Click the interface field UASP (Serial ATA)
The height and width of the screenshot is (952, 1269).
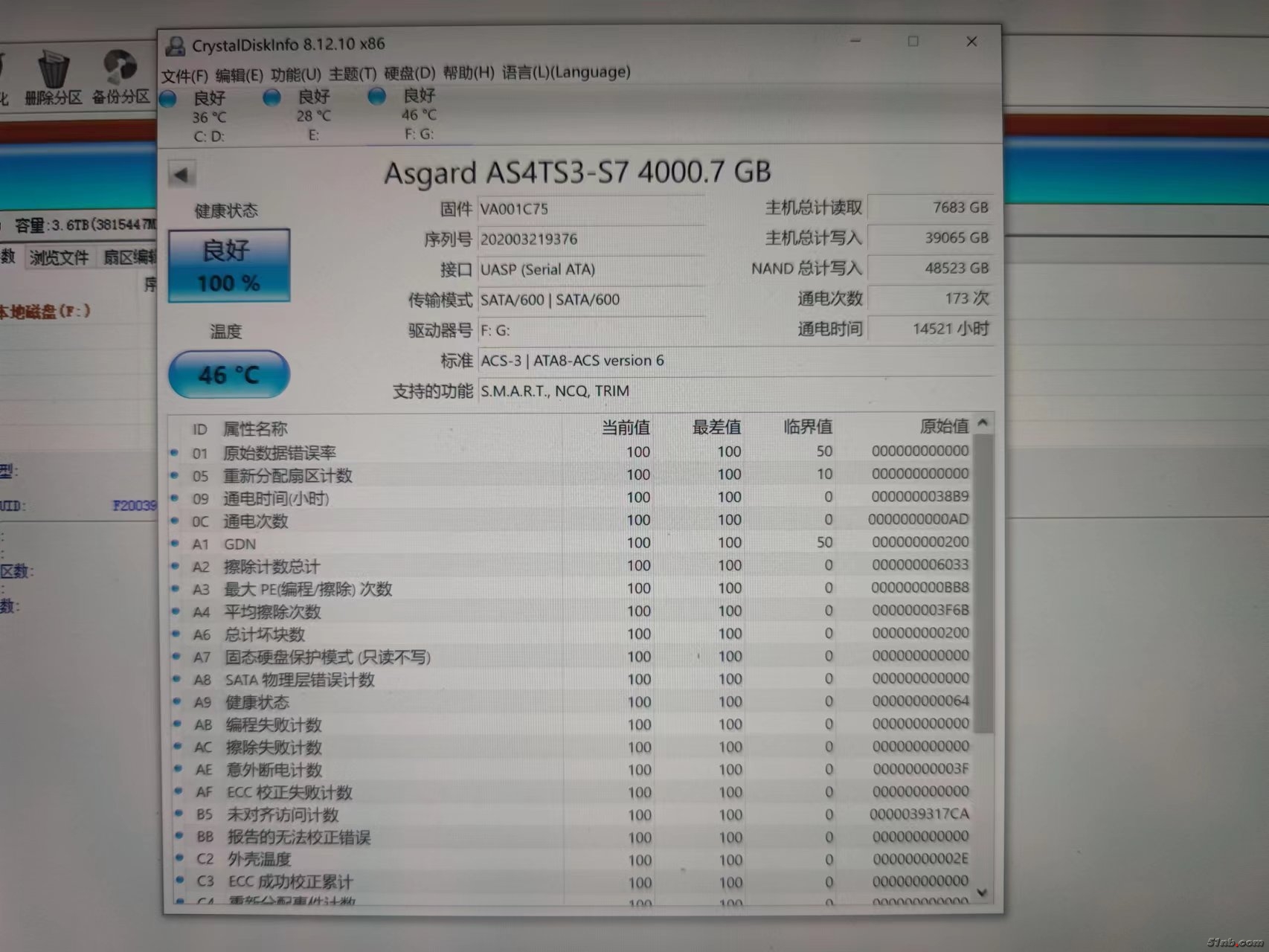(591, 269)
